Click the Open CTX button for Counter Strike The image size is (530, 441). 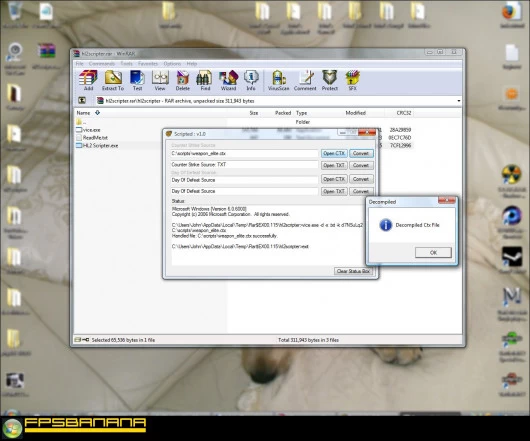(334, 153)
